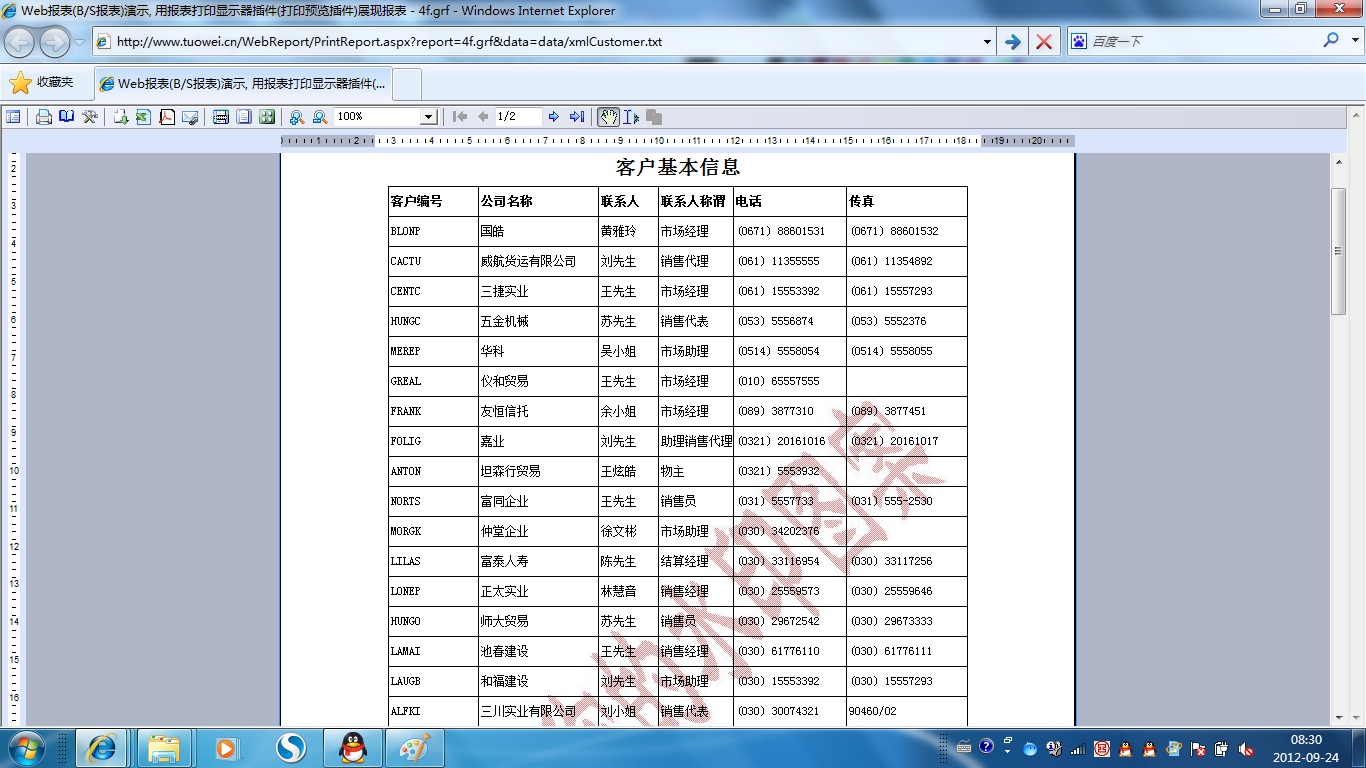Open the search provider dropdown arrow
Viewport: 1366px width, 768px height.
pyautogui.click(x=1352, y=41)
